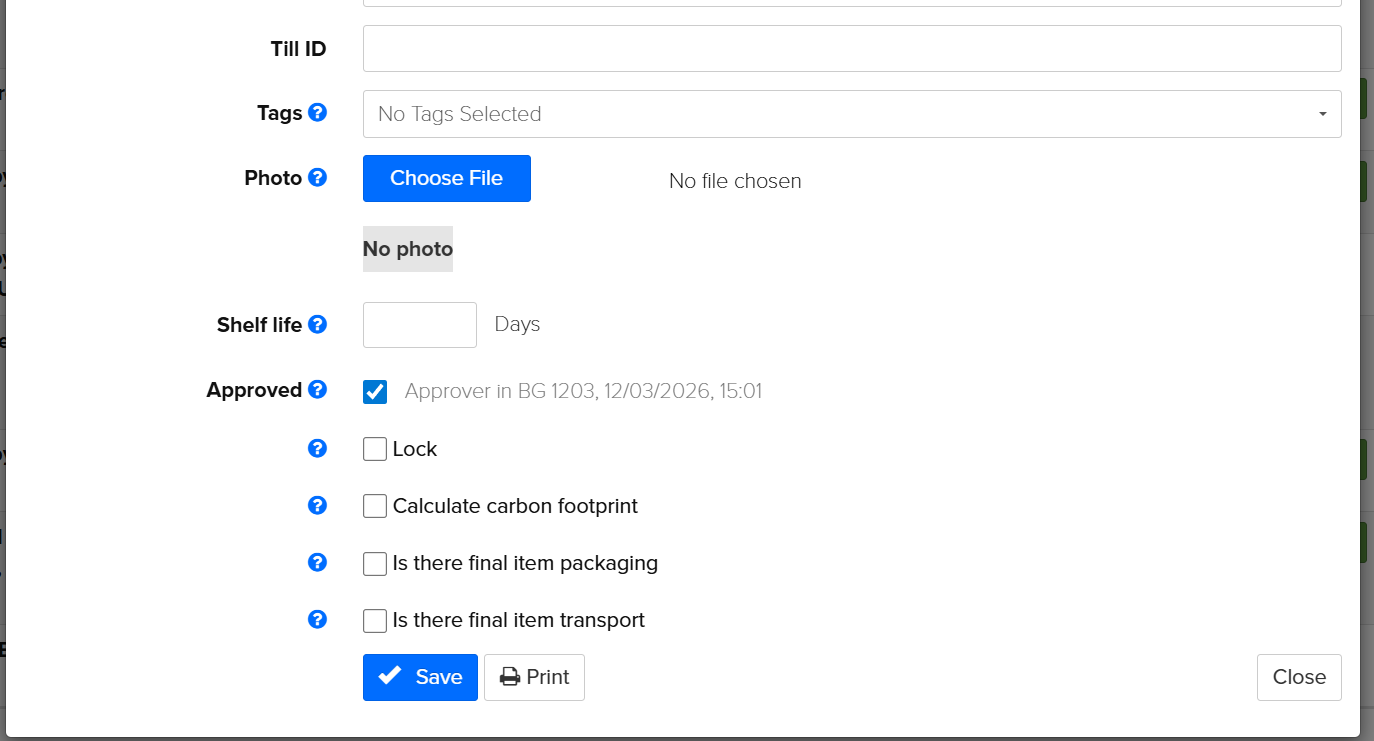Click the help icon for final item packaging
Viewport: 1374px width, 741px height.
point(317,562)
